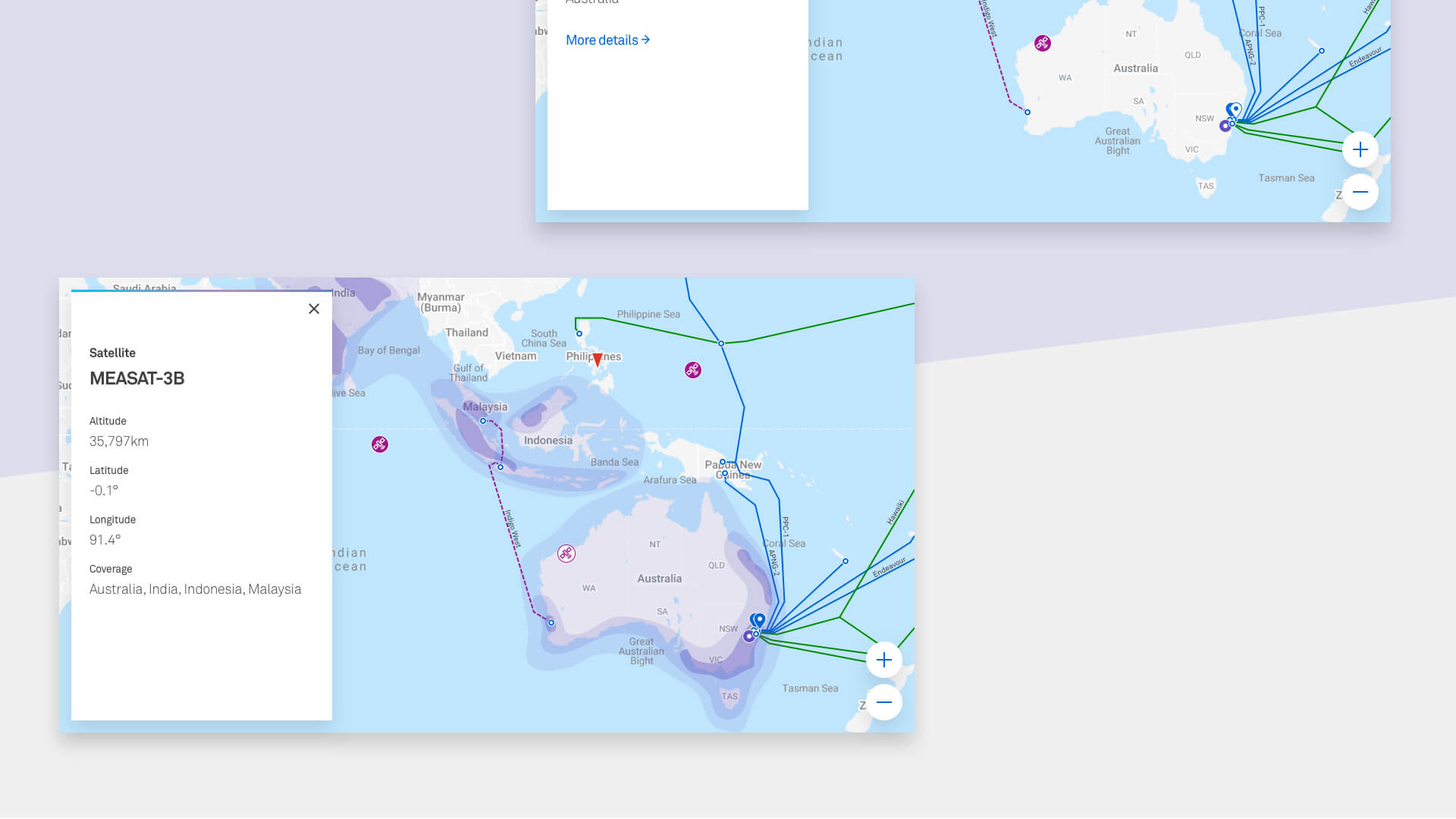Viewport: 1456px width, 819px height.
Task: Click red triangle marker over Philippines
Action: tap(598, 359)
